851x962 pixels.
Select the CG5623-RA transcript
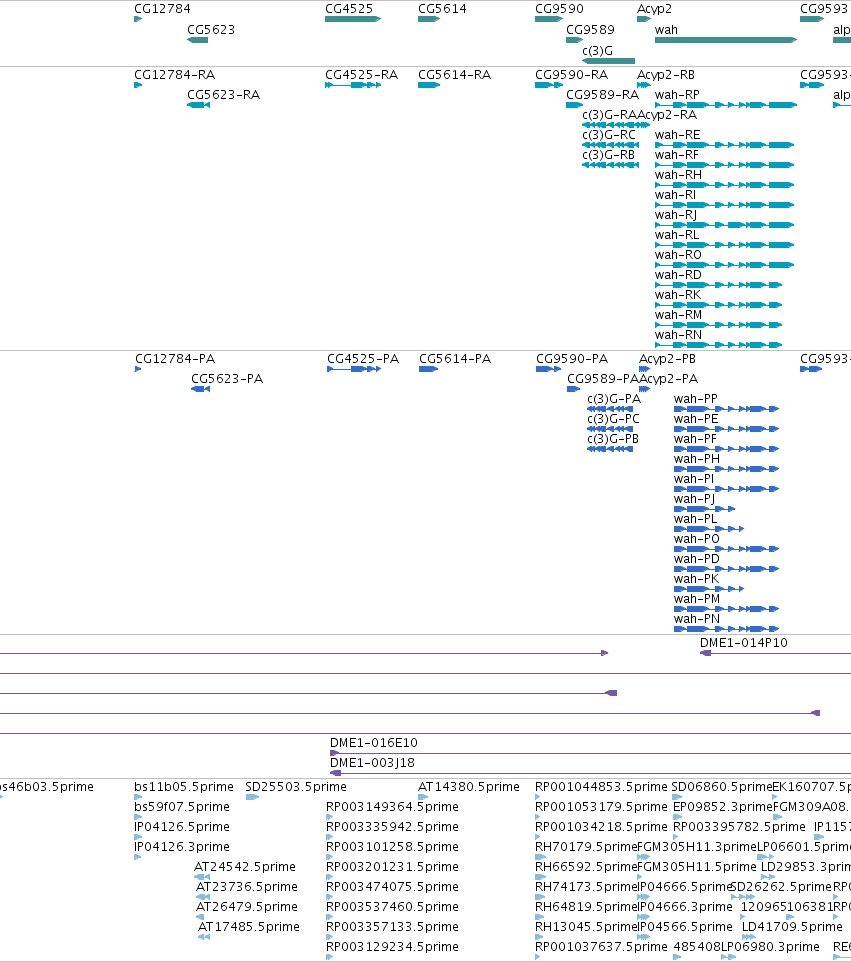click(x=198, y=105)
